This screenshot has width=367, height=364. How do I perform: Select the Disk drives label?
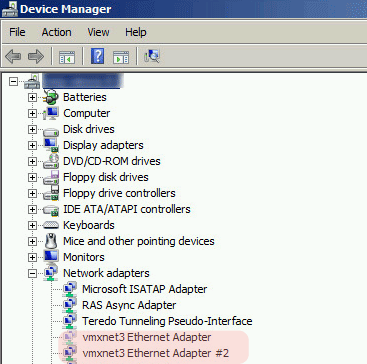(x=89, y=129)
